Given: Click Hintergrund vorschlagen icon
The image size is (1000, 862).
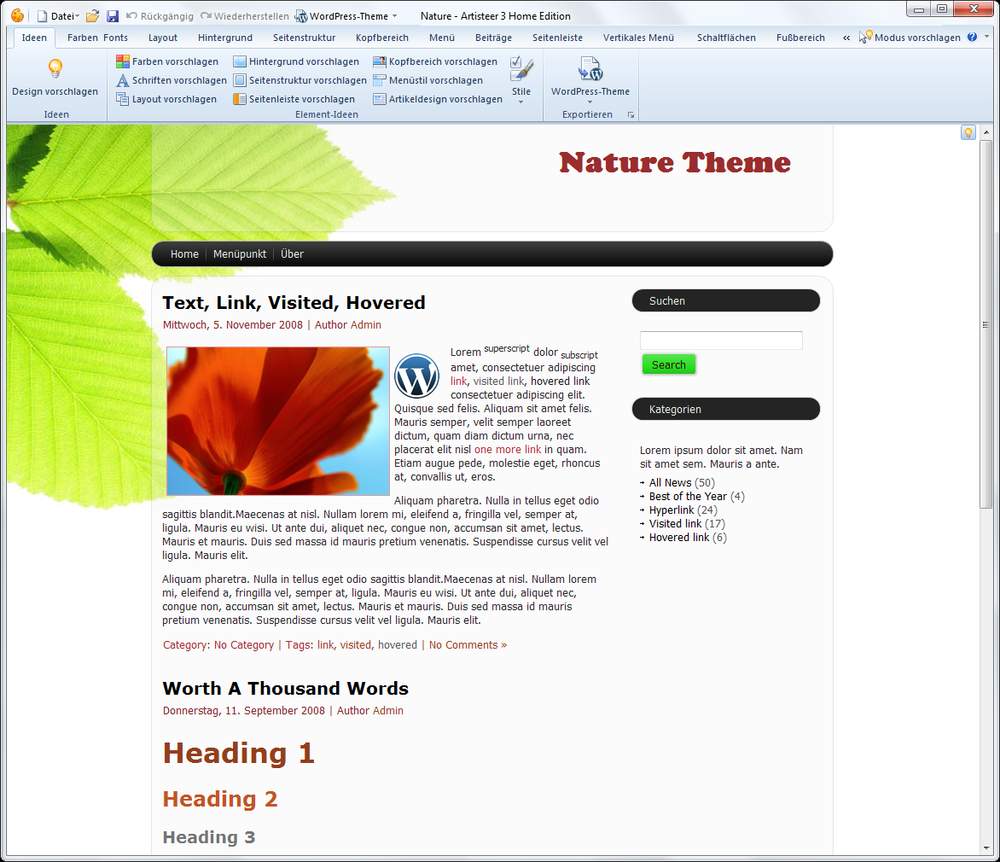Looking at the screenshot, I should click(240, 61).
